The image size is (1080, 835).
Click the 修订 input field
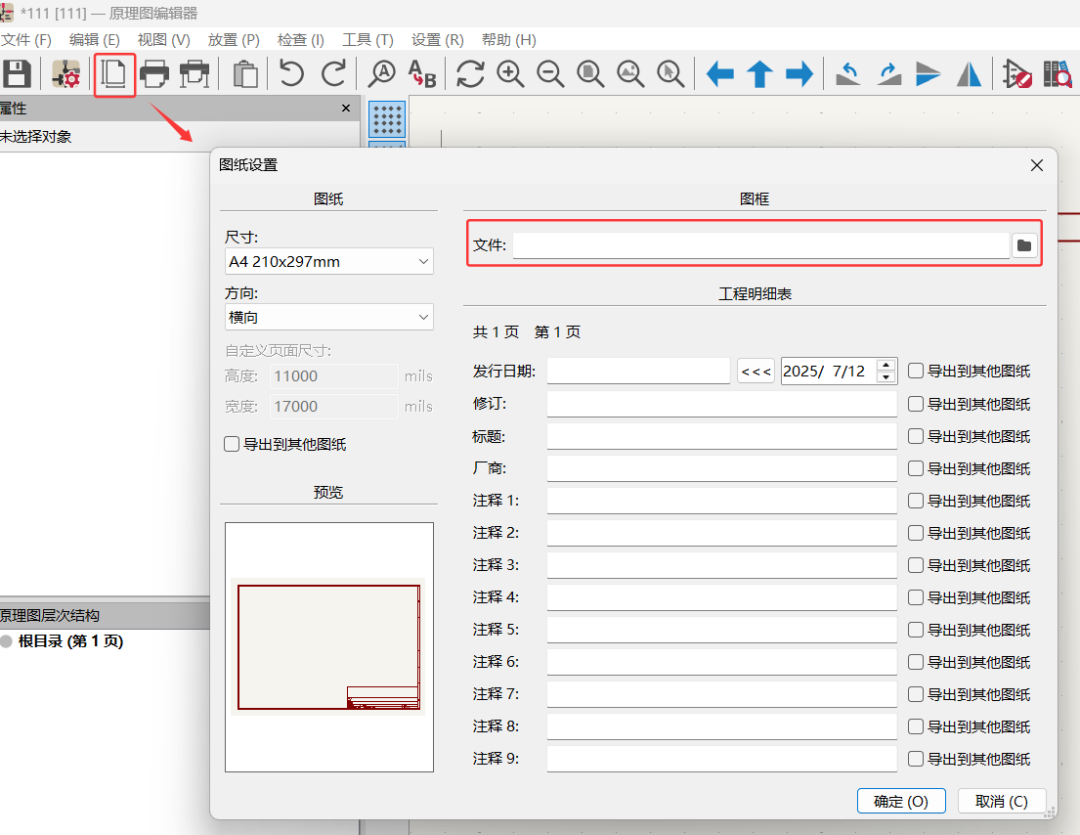pos(722,404)
